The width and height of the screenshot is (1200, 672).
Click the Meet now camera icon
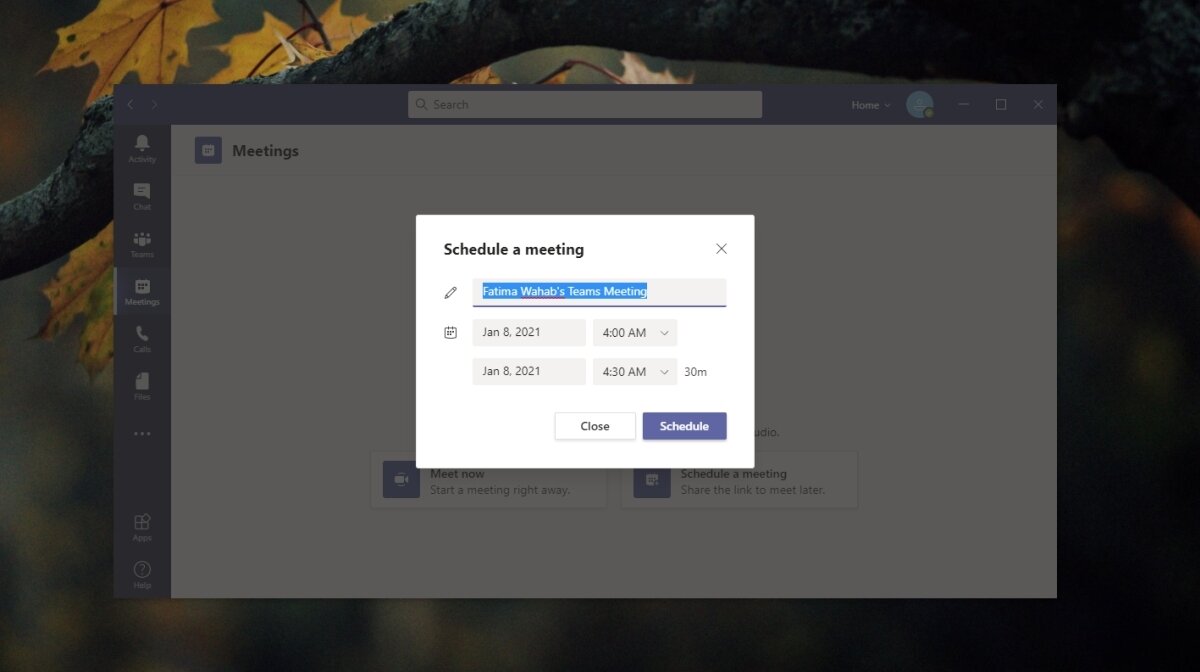click(401, 480)
